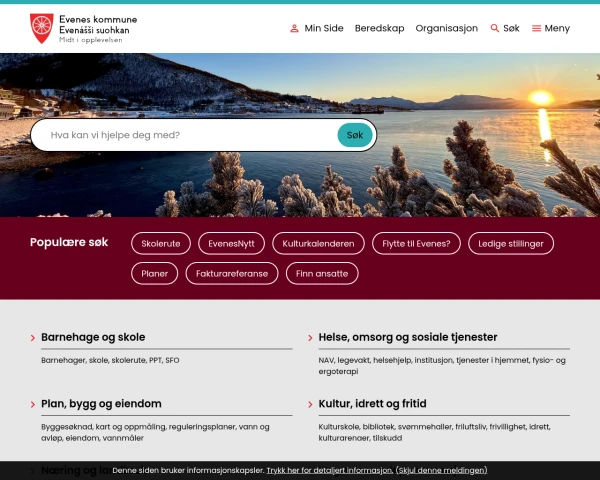Viewport: 600px width, 480px height.
Task: Select the Skolerute popular search
Action: click(161, 243)
